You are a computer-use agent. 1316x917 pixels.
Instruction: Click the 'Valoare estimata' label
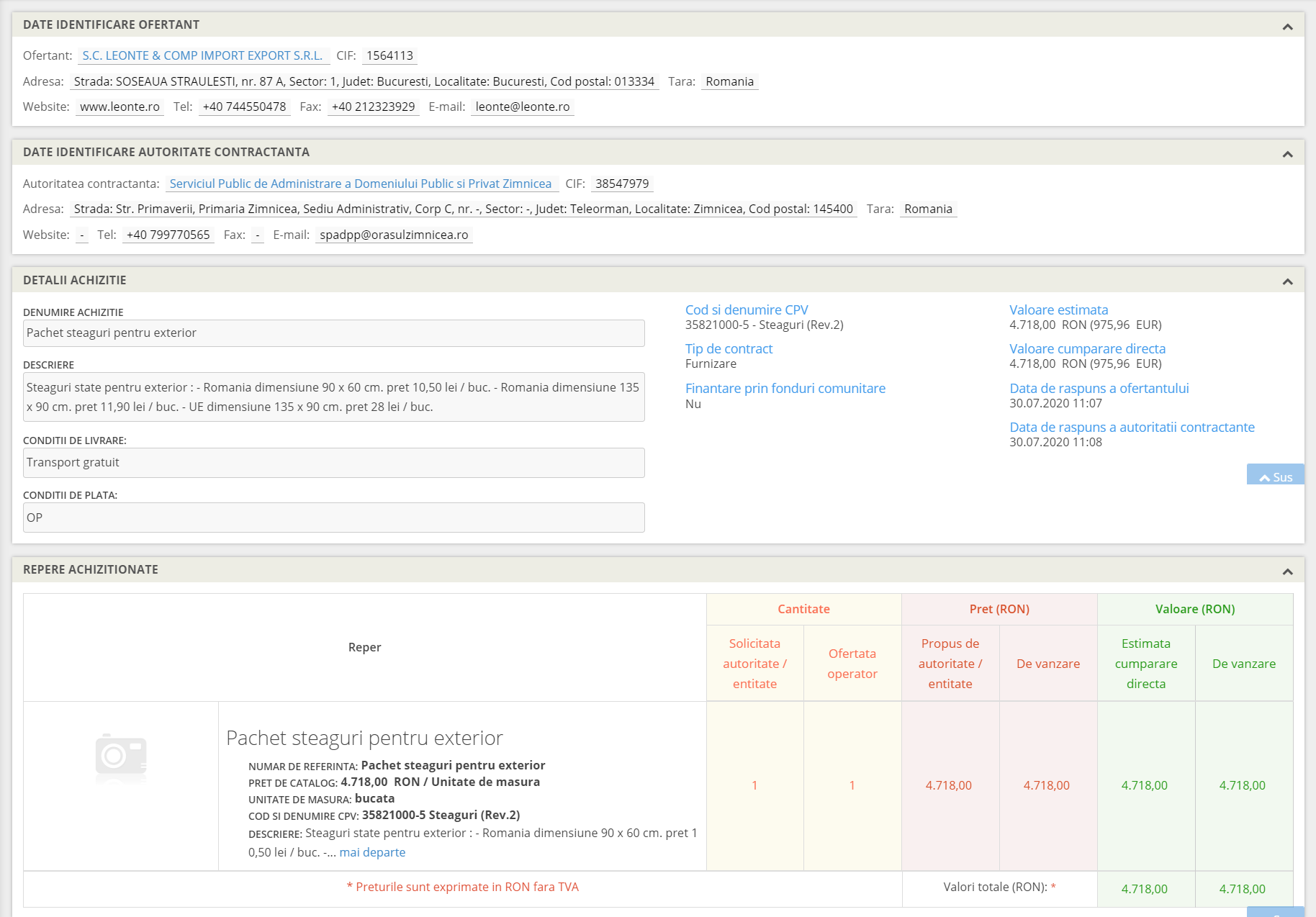[x=1058, y=310]
